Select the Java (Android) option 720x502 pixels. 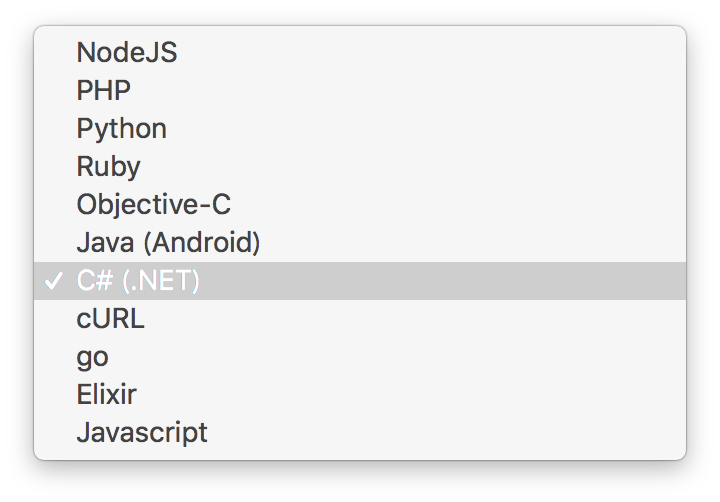point(360,243)
